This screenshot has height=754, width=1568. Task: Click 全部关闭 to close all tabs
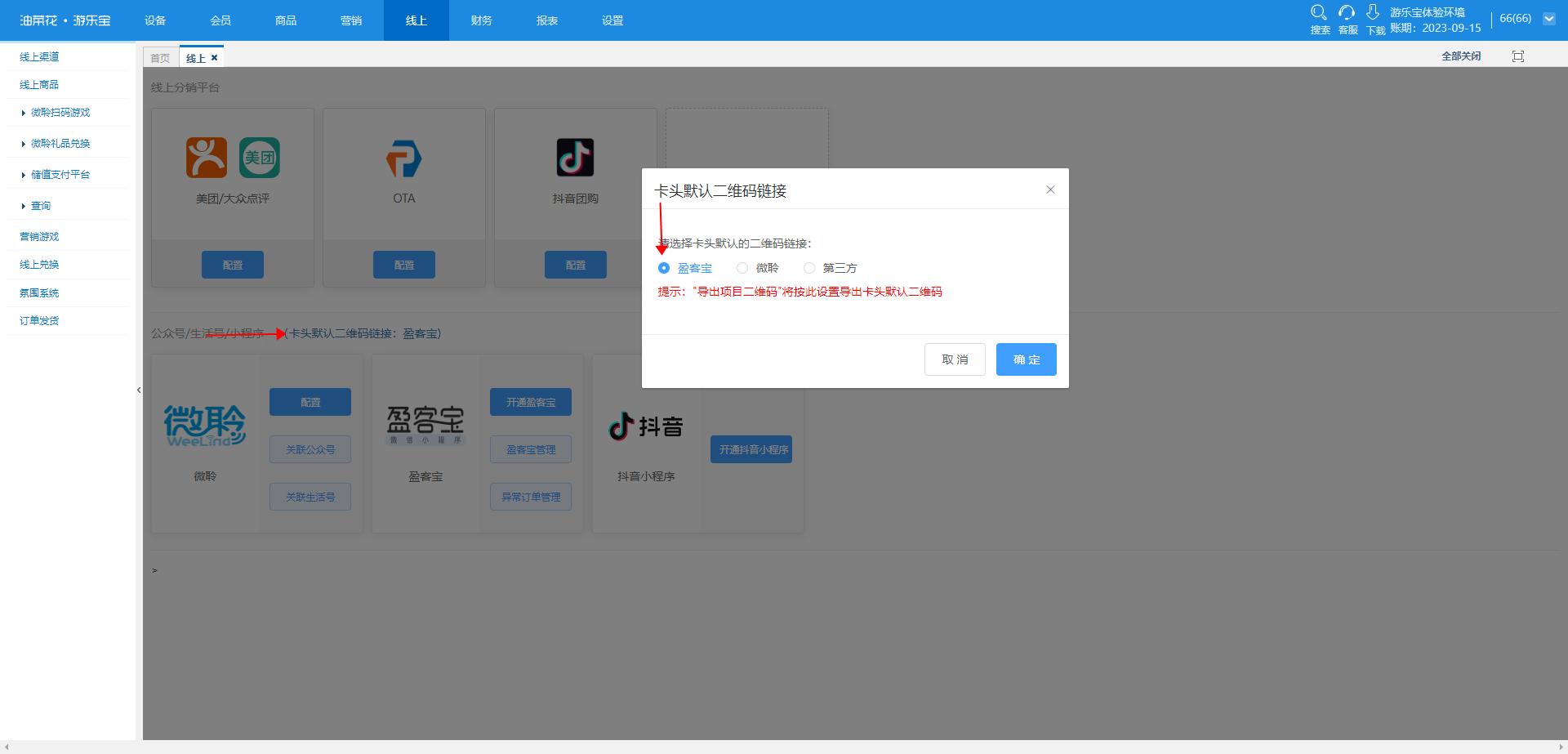tap(1461, 56)
